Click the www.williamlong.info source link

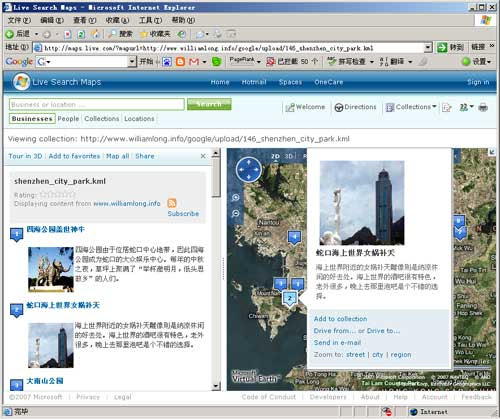coord(127,203)
